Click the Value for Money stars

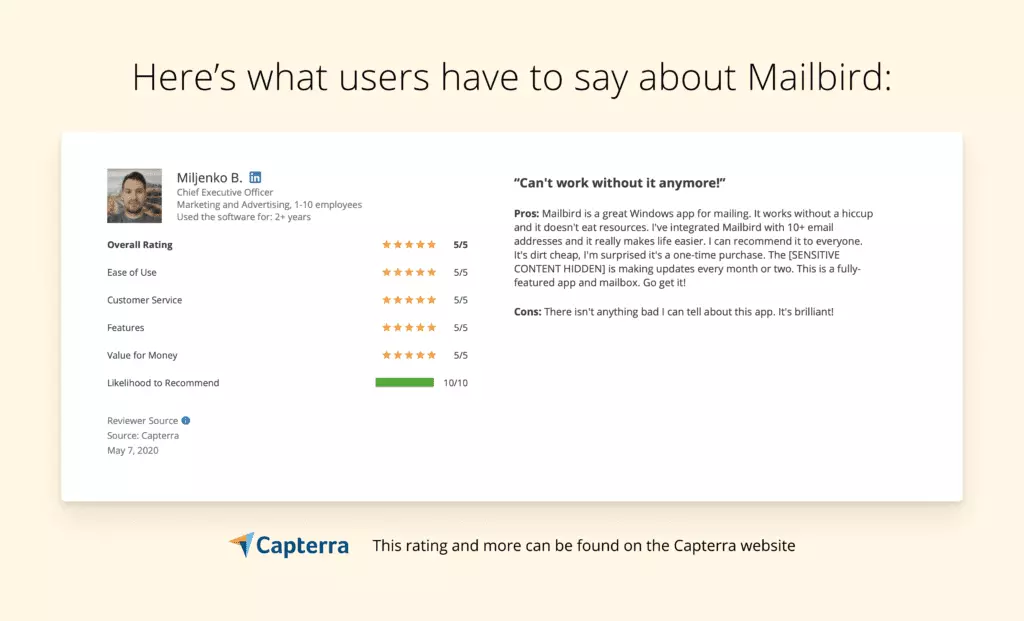point(409,355)
